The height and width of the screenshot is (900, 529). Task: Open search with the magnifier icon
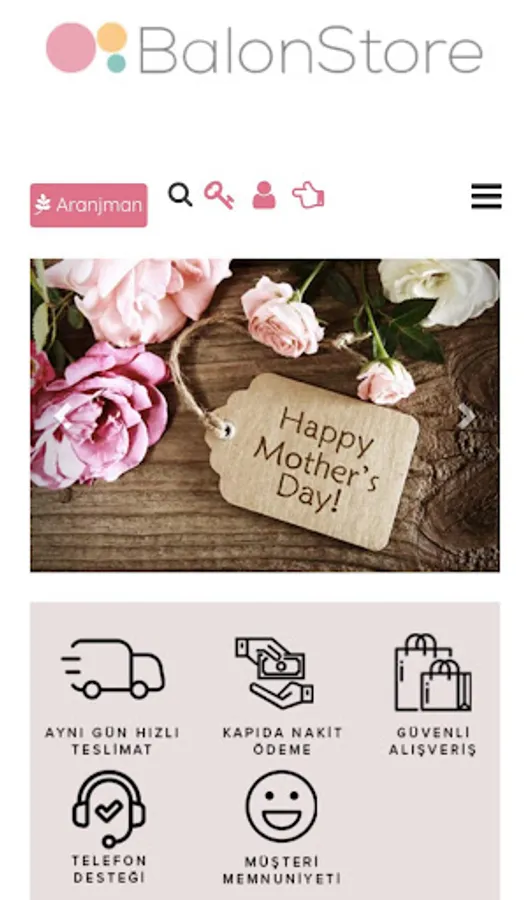(x=180, y=195)
